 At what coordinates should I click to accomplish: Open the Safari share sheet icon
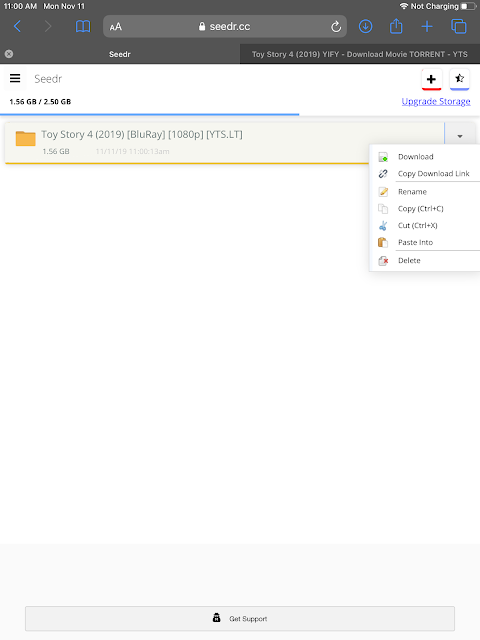(396, 26)
